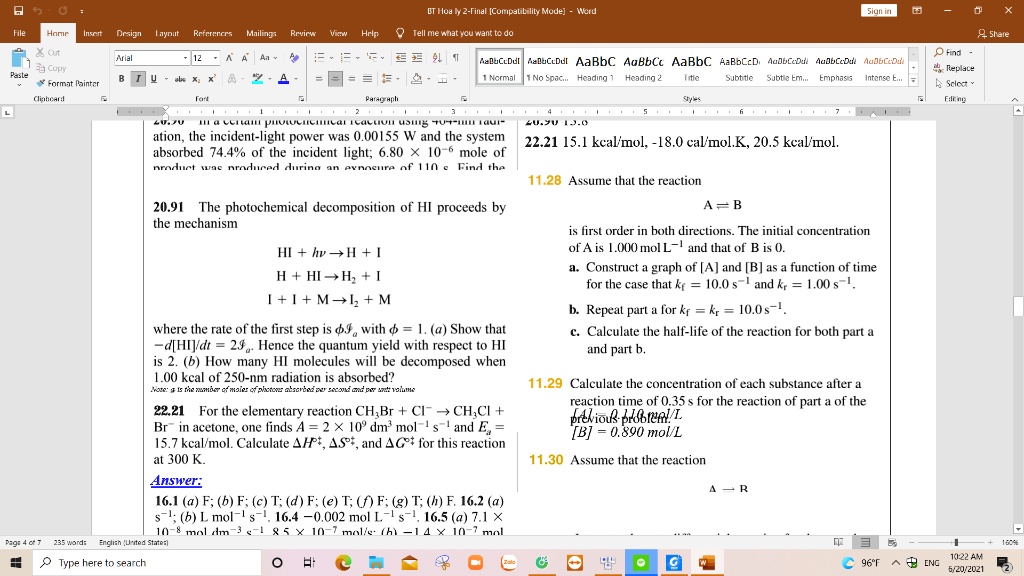
Task: Open the font name dropdown
Action: click(185, 59)
